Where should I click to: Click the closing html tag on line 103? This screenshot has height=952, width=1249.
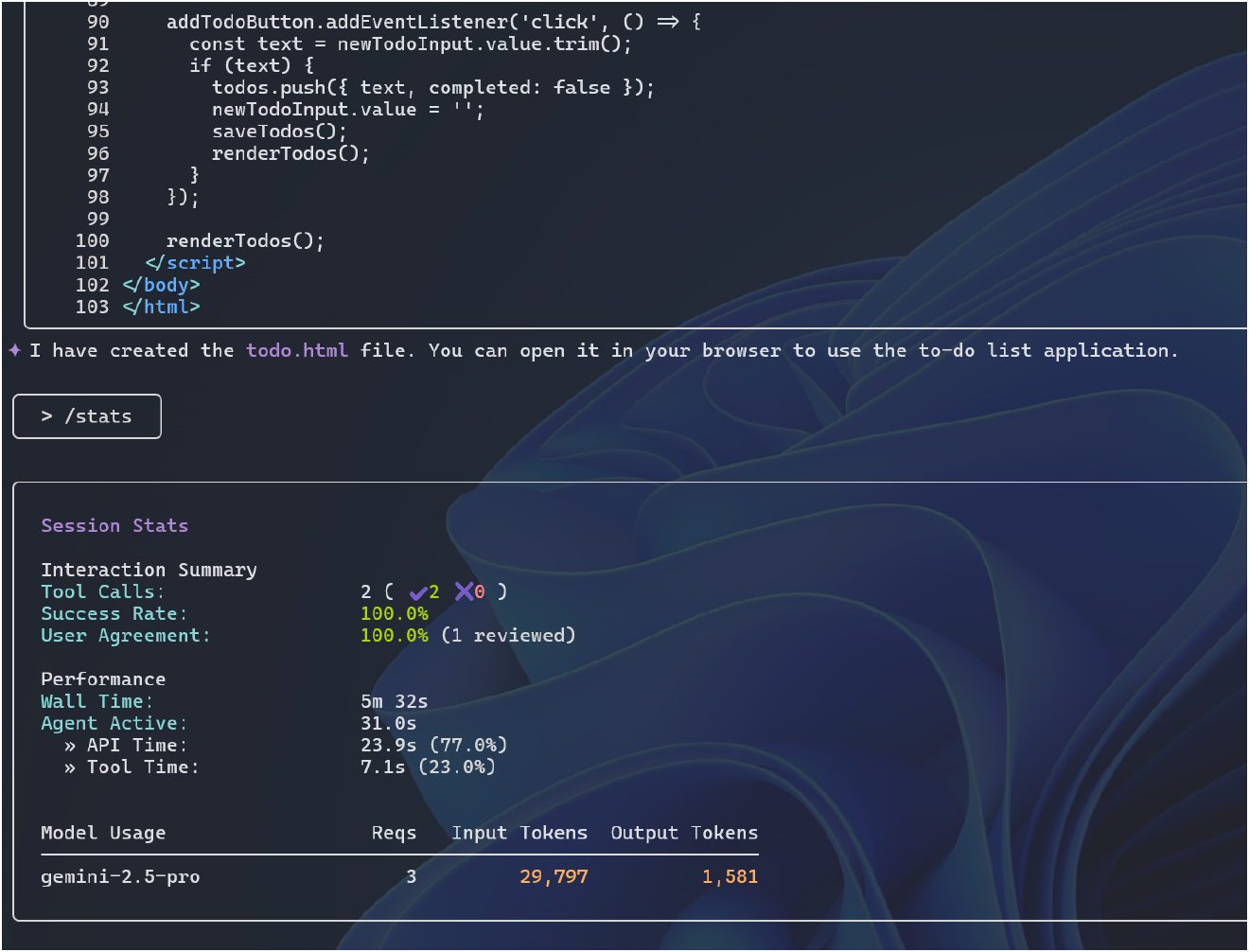(x=160, y=306)
